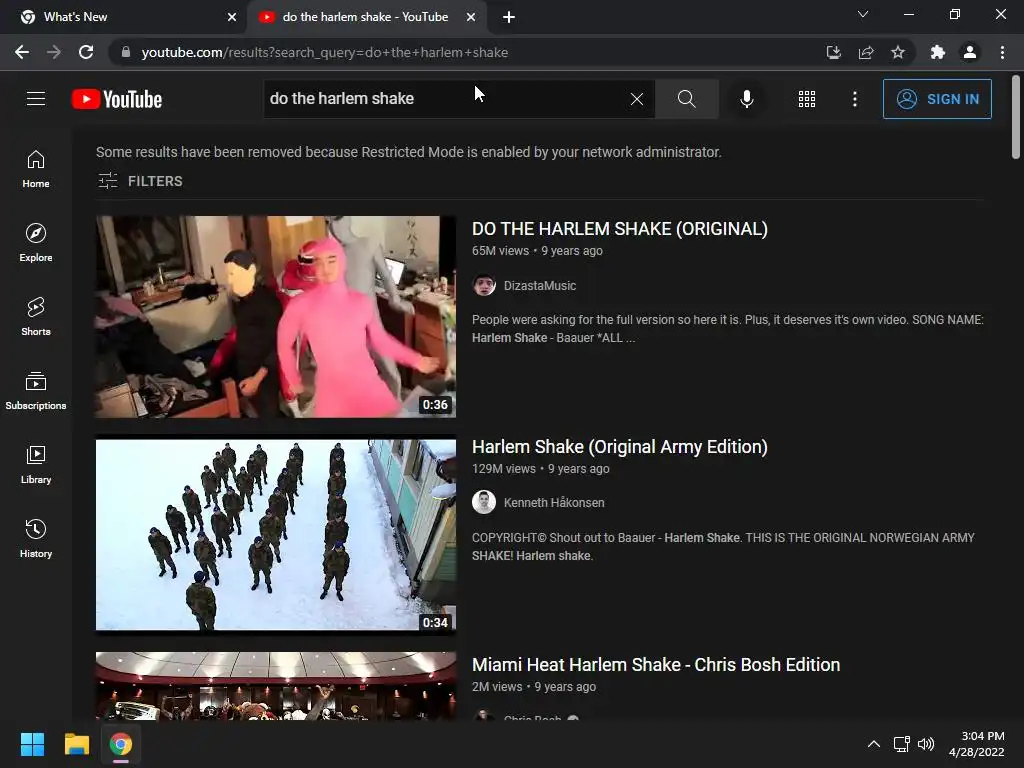Open Shorts in sidebar

click(x=36, y=317)
